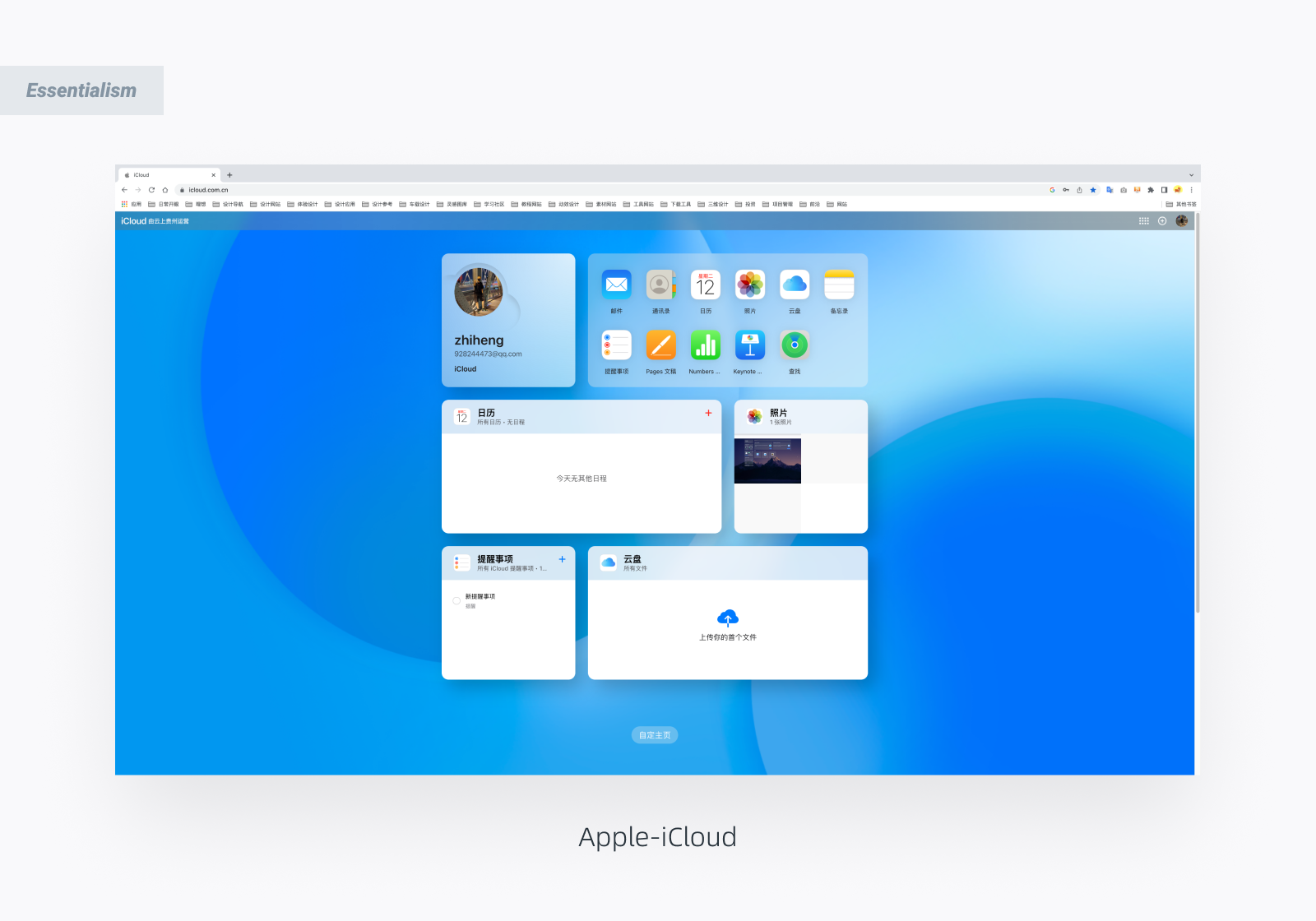Viewport: 1316px width, 921px height.
Task: Open the password key icon in address bar
Action: 1066,190
